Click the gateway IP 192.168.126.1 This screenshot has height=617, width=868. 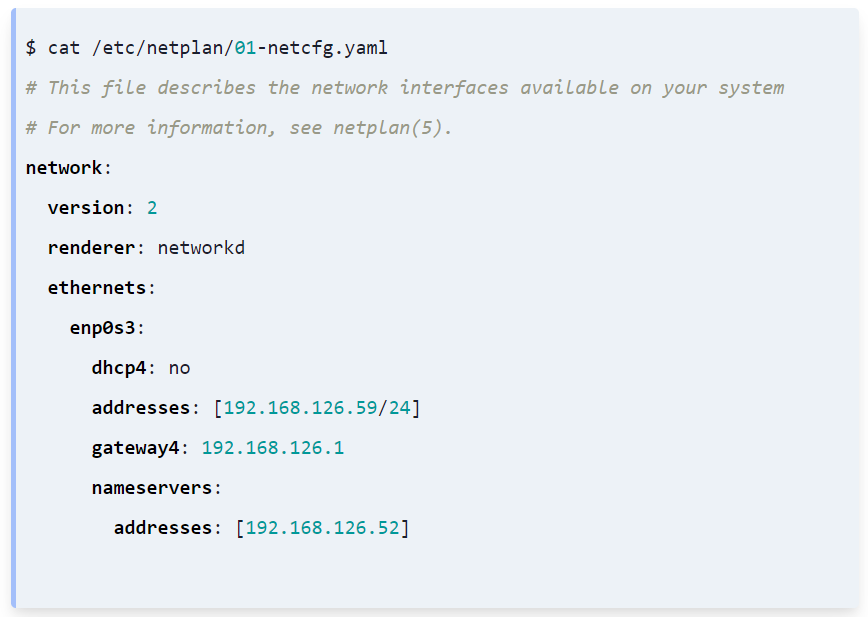tap(273, 448)
